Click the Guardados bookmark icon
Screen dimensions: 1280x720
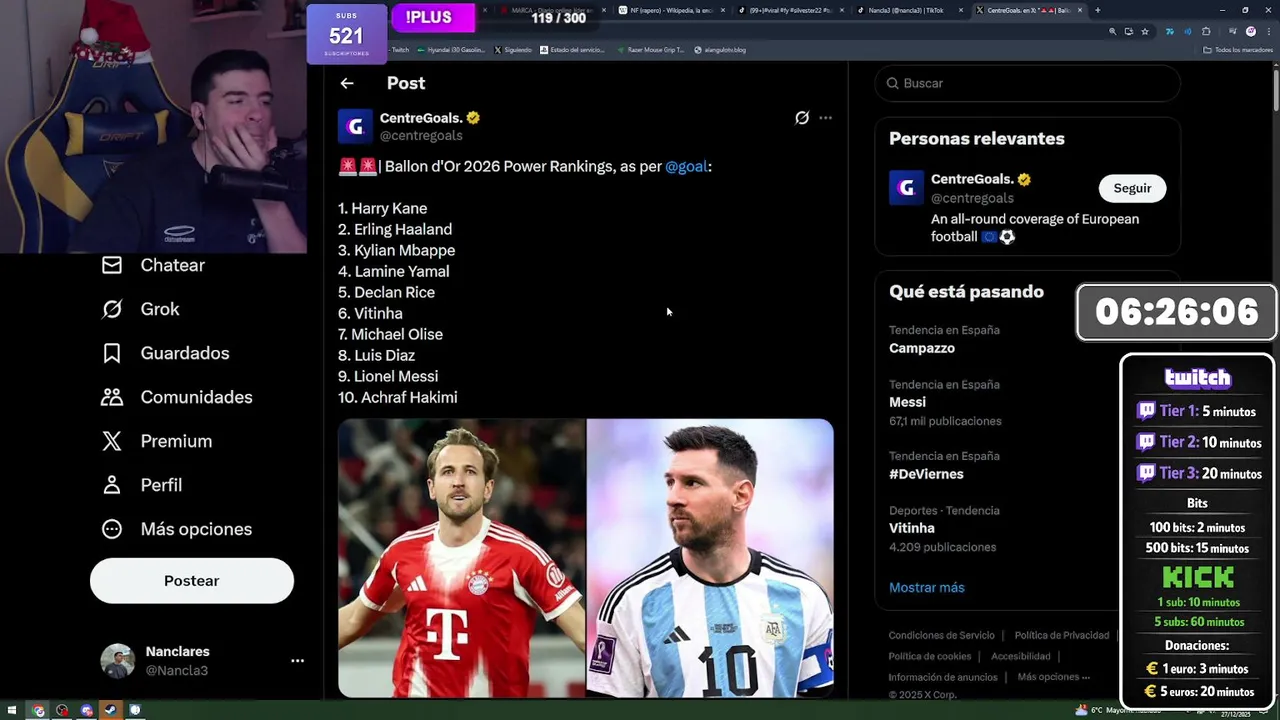point(112,353)
